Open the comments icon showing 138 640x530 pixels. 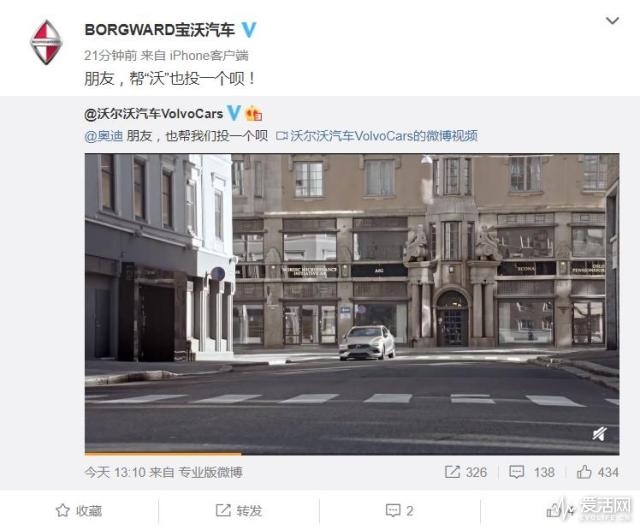[532, 472]
